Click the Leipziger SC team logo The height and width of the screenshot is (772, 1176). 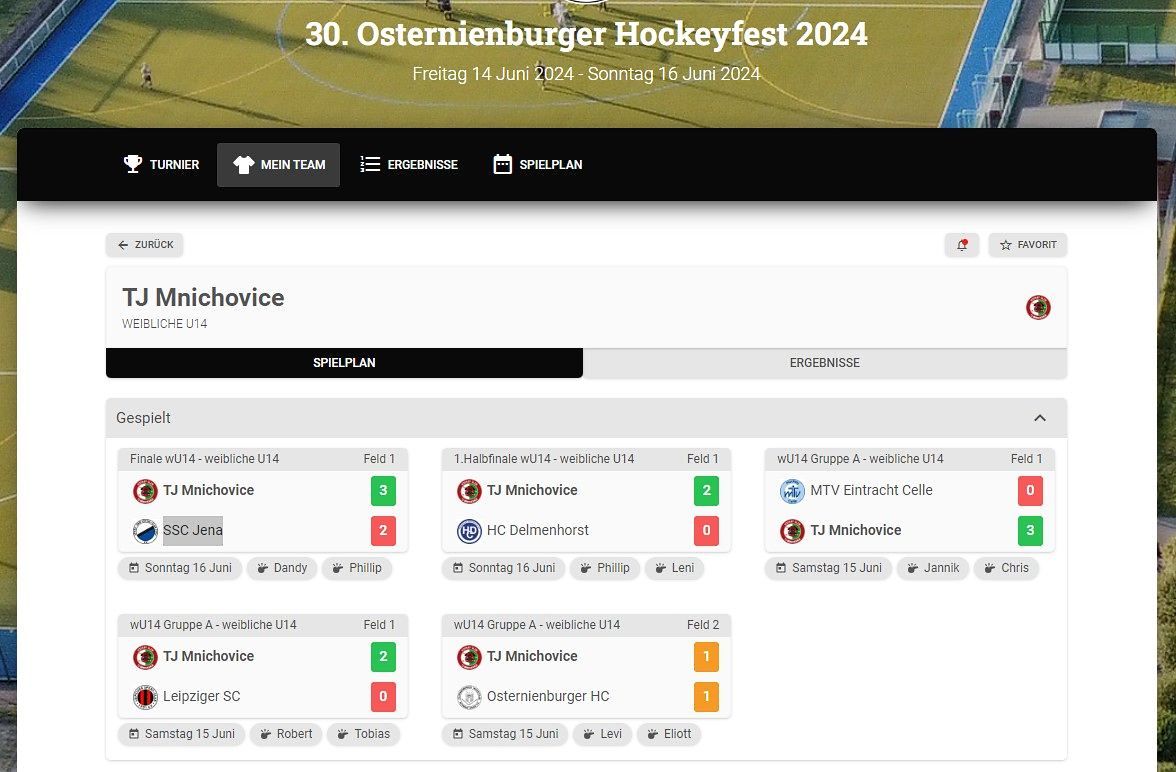[145, 696]
